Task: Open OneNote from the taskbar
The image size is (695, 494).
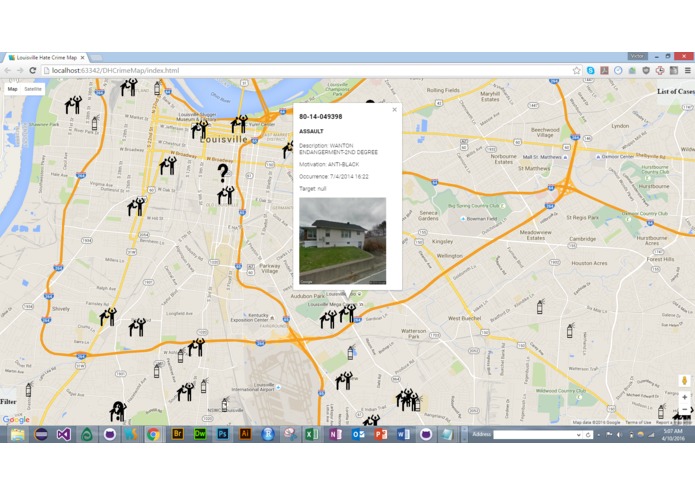Action: click(335, 434)
